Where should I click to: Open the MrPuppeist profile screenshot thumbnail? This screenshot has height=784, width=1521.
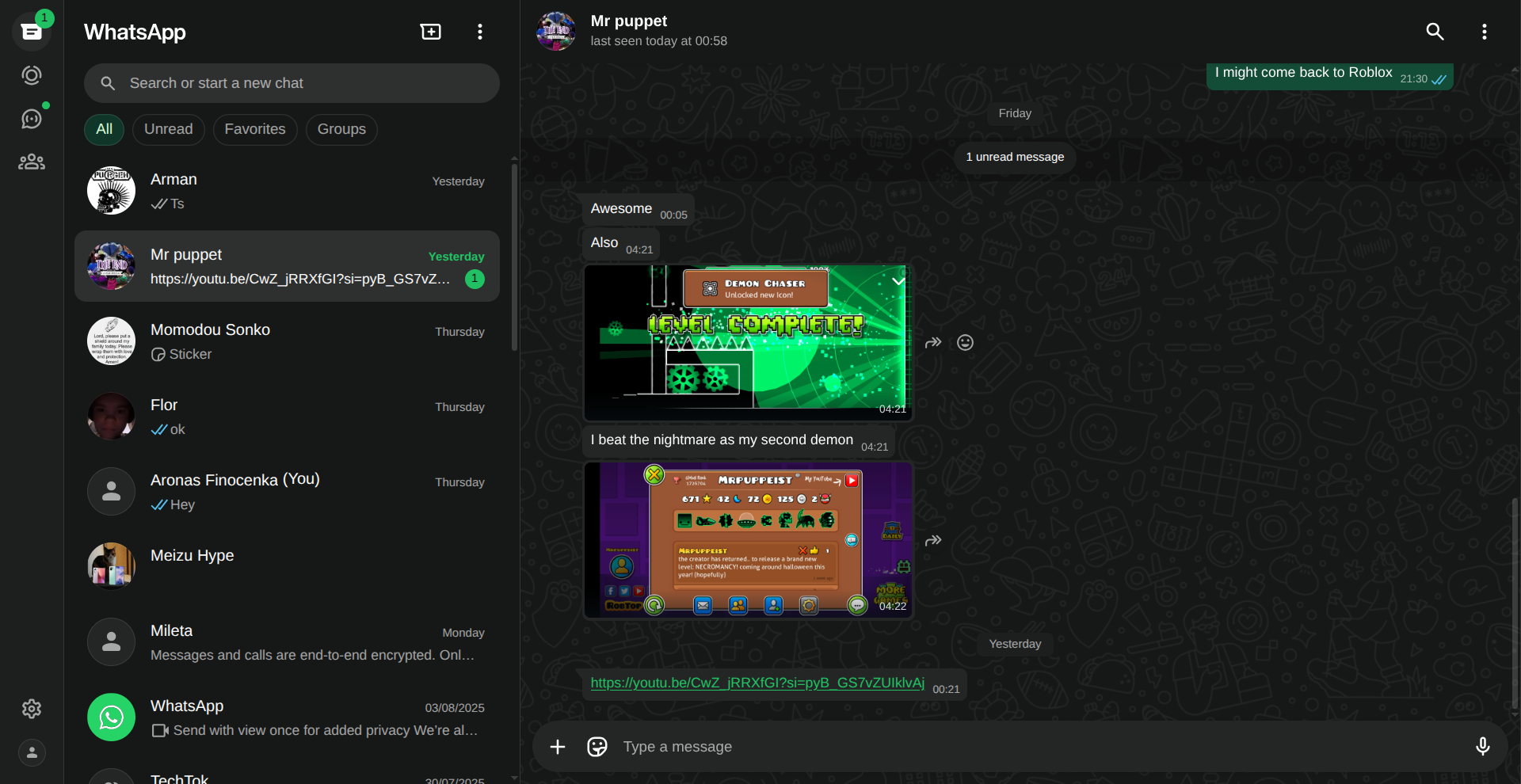(x=748, y=540)
